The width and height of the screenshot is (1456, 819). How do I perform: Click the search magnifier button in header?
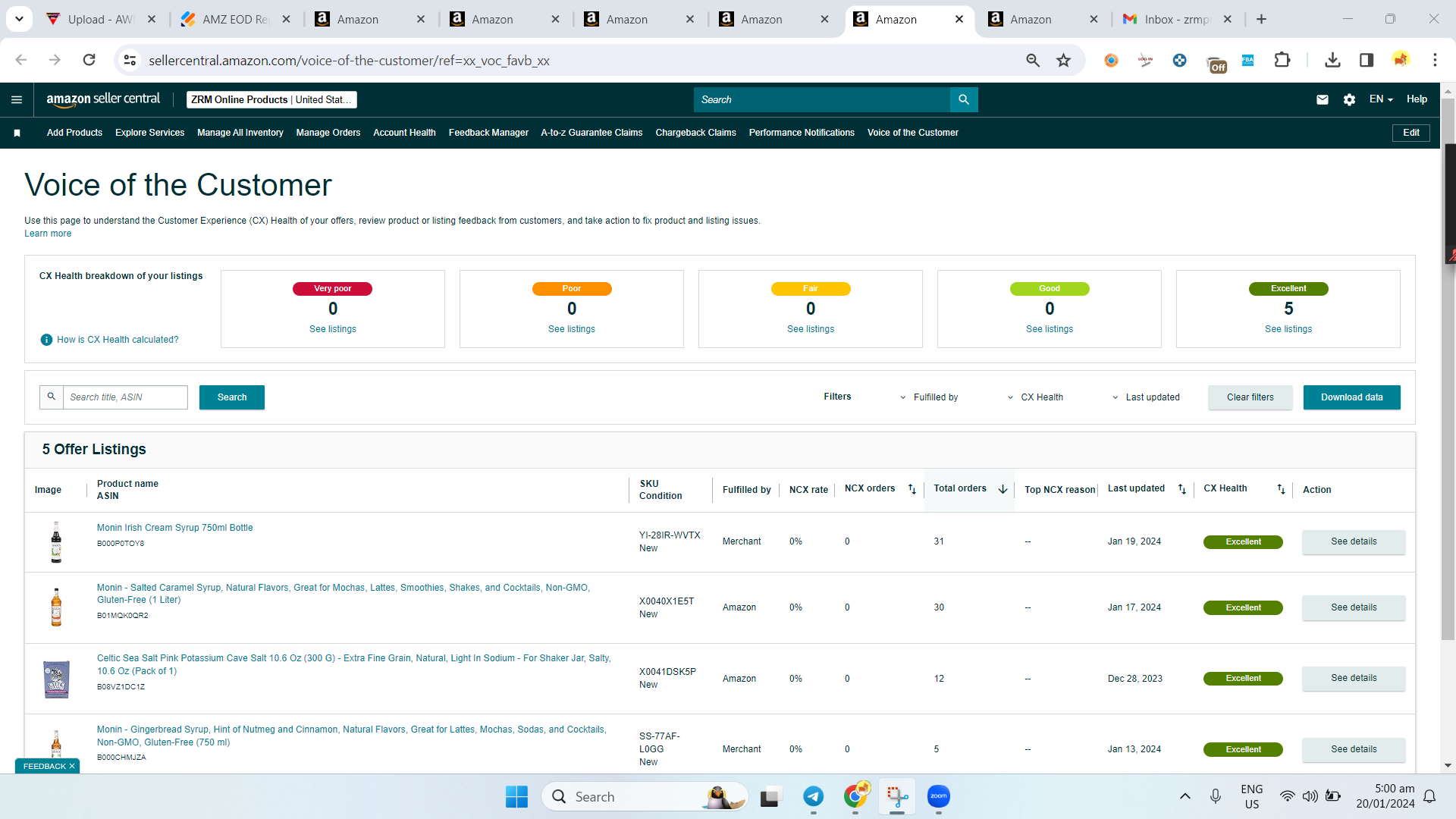964,99
